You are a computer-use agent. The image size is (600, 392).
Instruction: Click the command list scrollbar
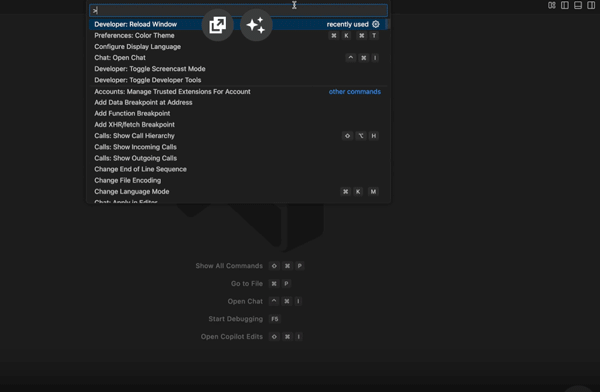(x=388, y=24)
